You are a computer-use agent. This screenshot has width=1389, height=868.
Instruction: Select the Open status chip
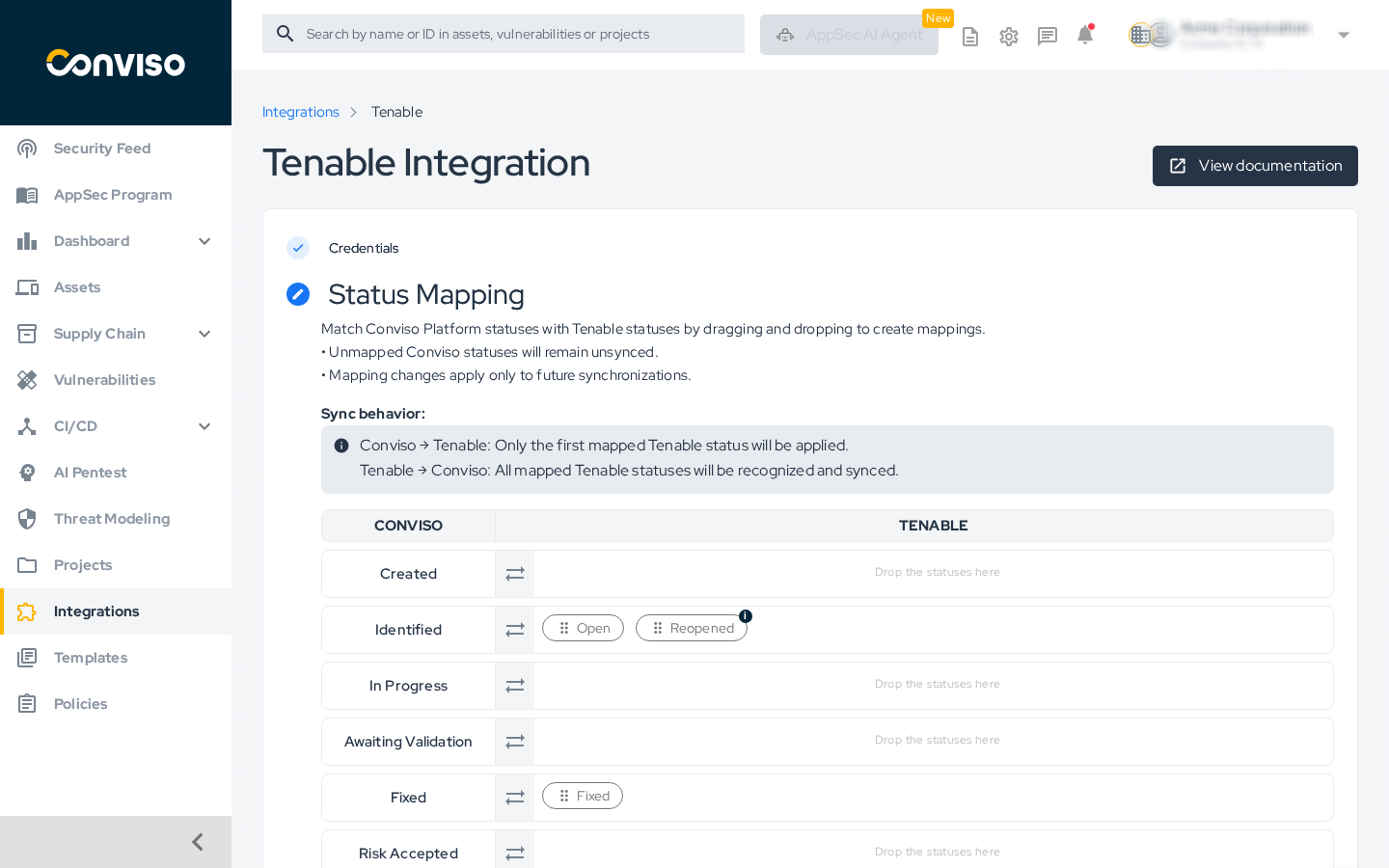(583, 628)
